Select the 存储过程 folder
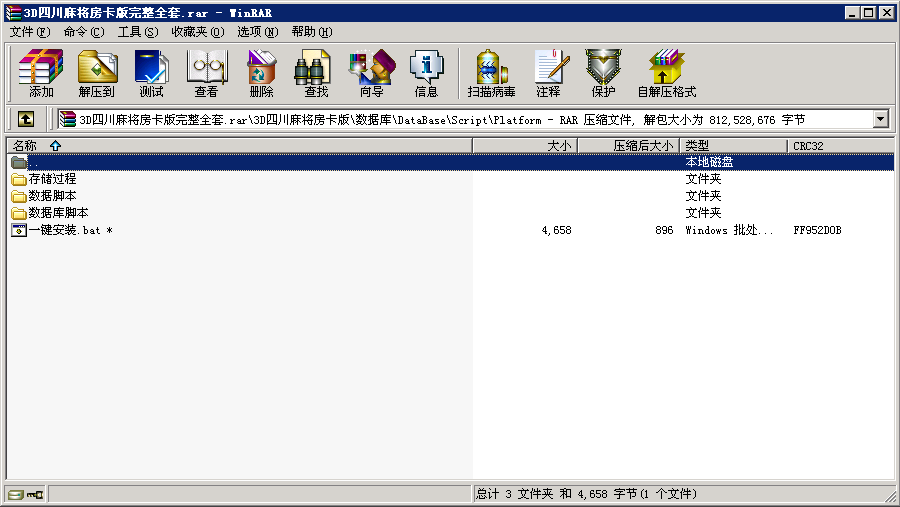This screenshot has width=900, height=507. coord(52,179)
